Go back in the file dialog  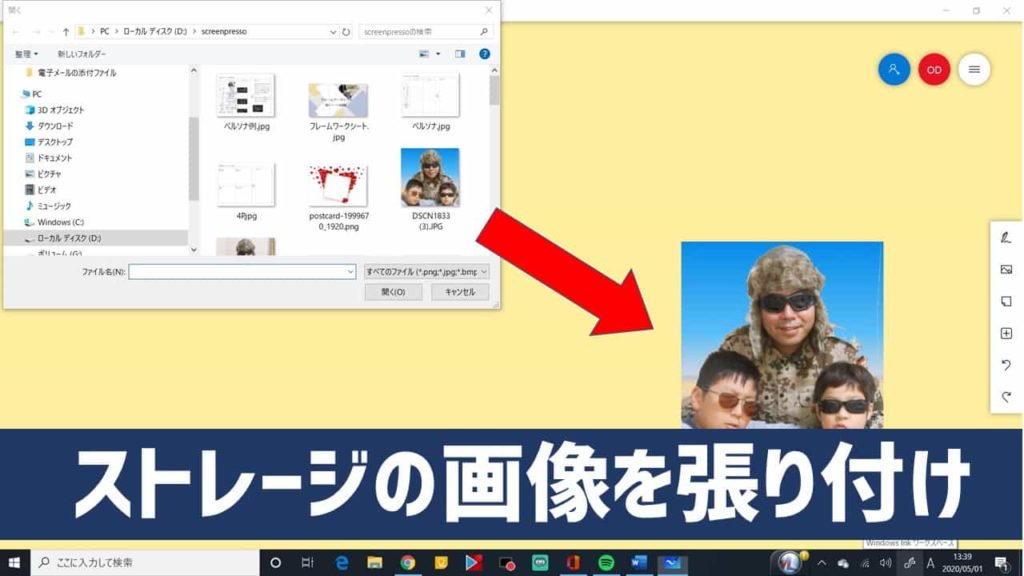pos(16,31)
